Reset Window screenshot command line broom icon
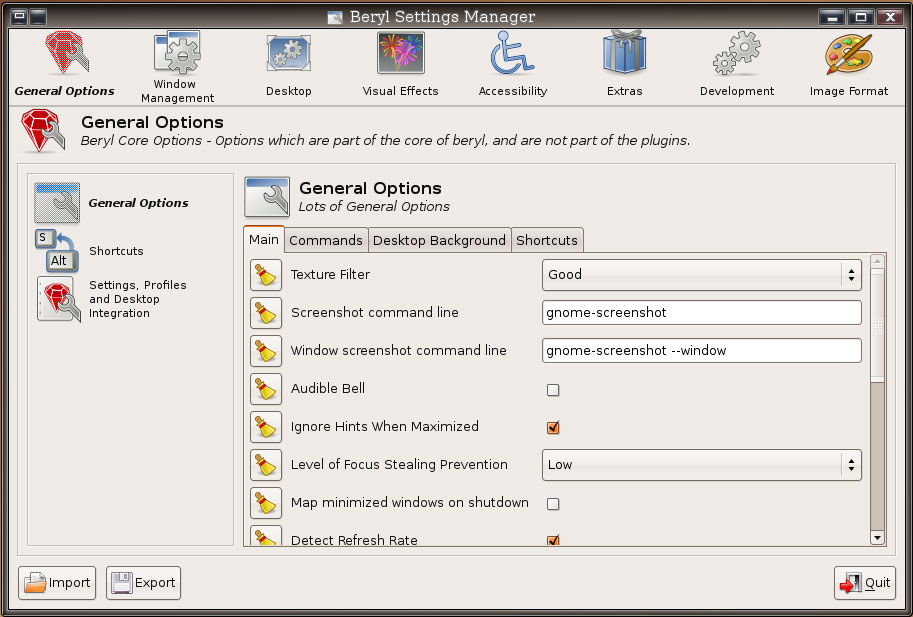Viewport: 913px width, 617px height. 266,350
